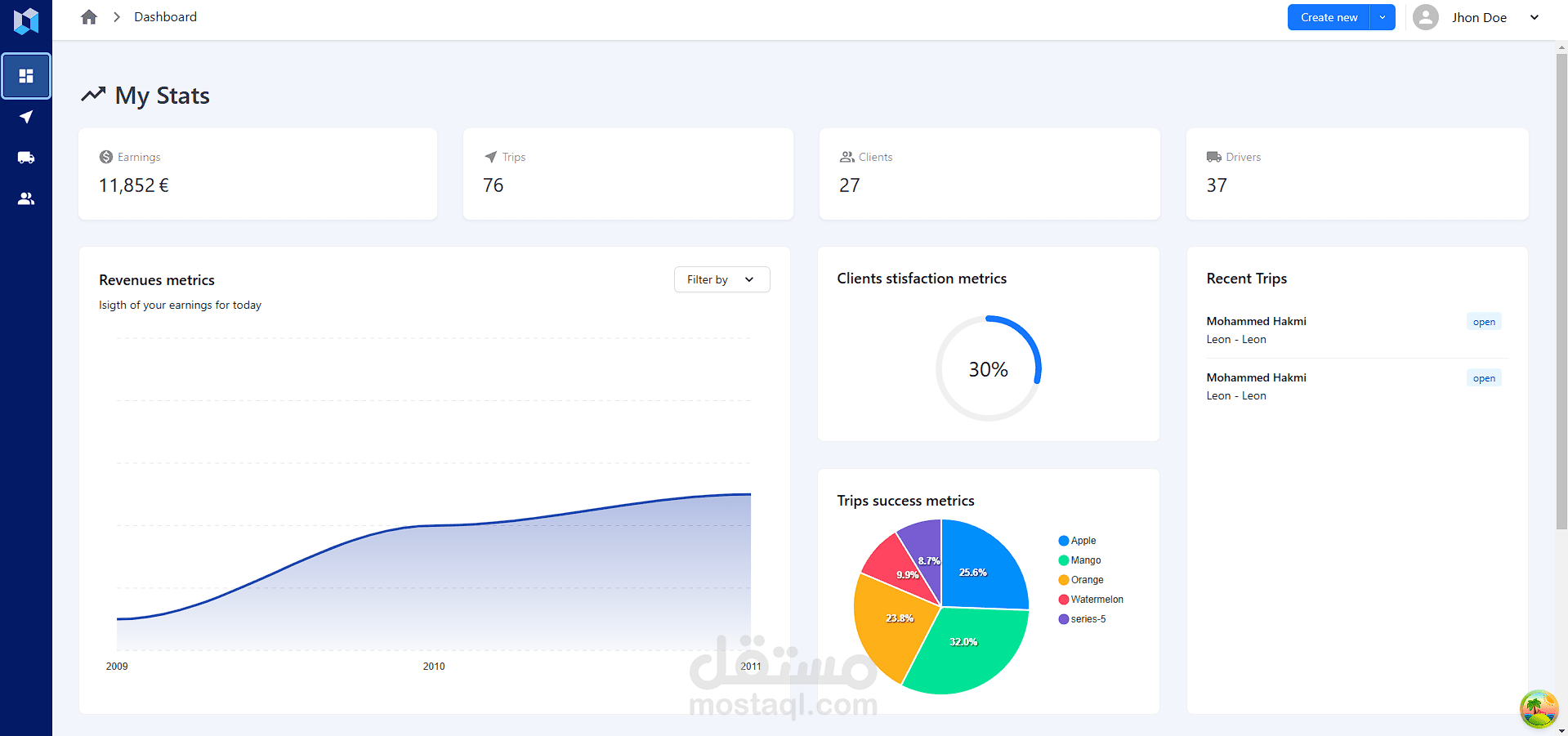Click the breadcrumb separator chevron
This screenshot has width=1568, height=736.
tap(117, 17)
